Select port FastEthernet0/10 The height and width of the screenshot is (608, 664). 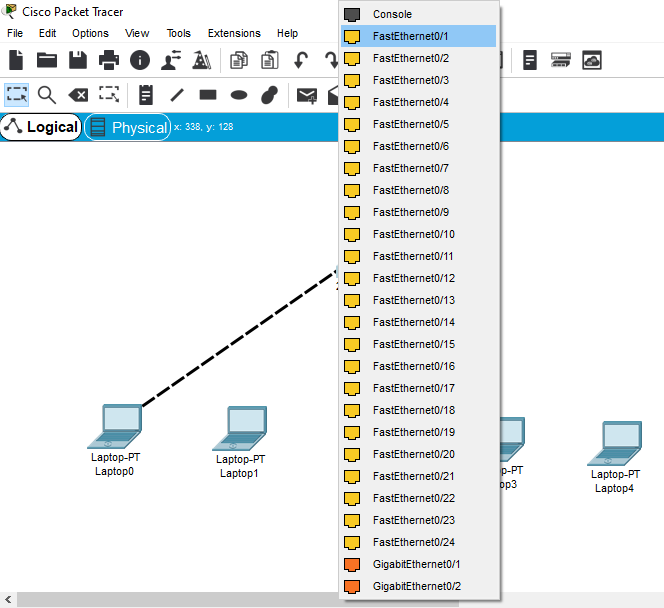pos(418,234)
